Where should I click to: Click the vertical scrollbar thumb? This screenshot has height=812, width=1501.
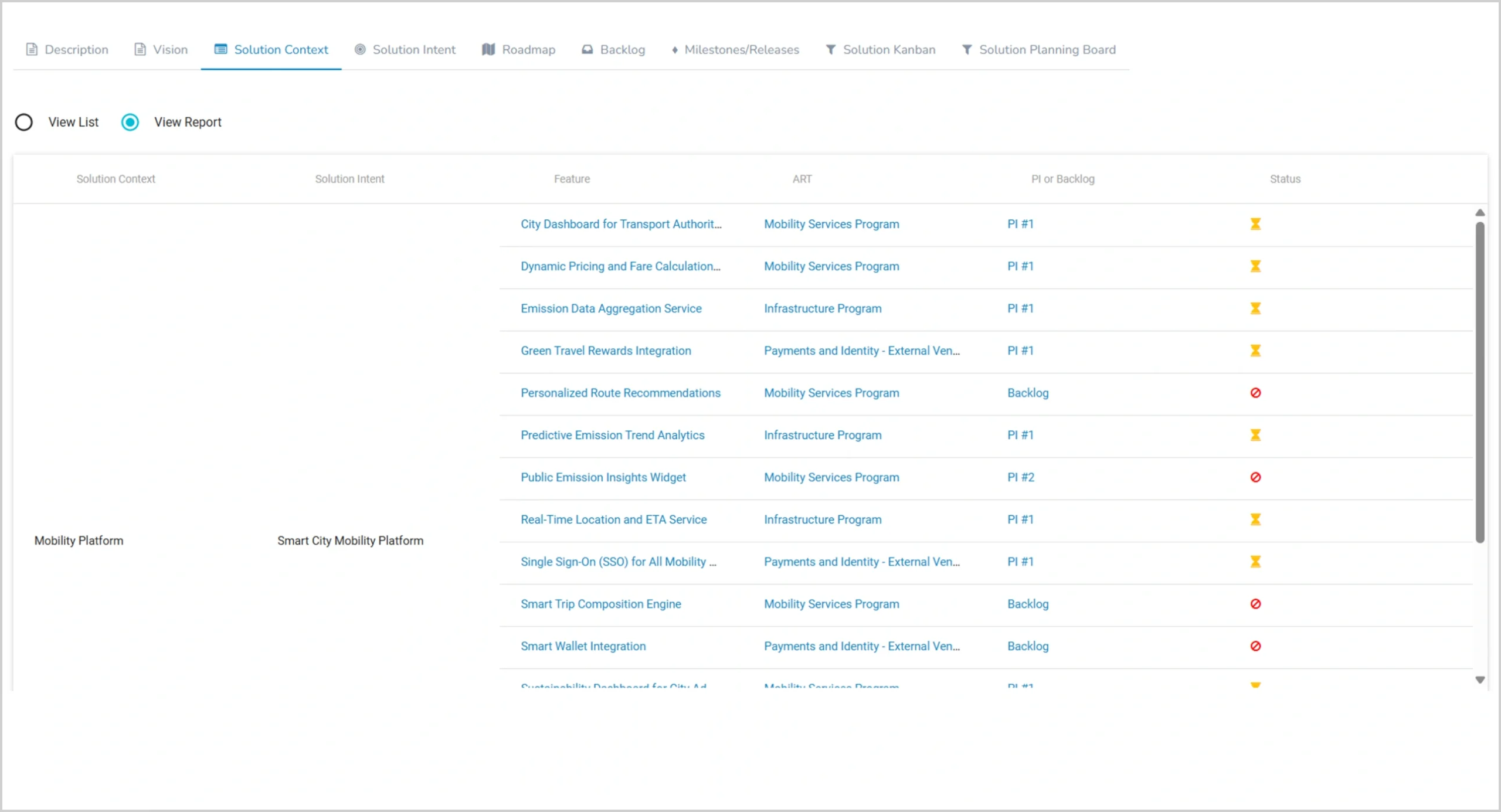[x=1480, y=381]
